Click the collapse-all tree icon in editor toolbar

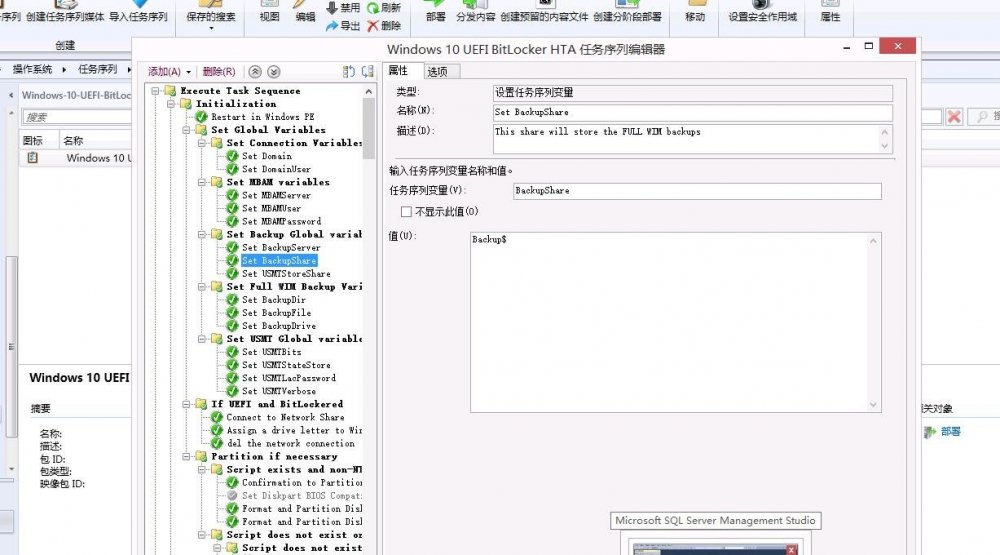point(367,71)
